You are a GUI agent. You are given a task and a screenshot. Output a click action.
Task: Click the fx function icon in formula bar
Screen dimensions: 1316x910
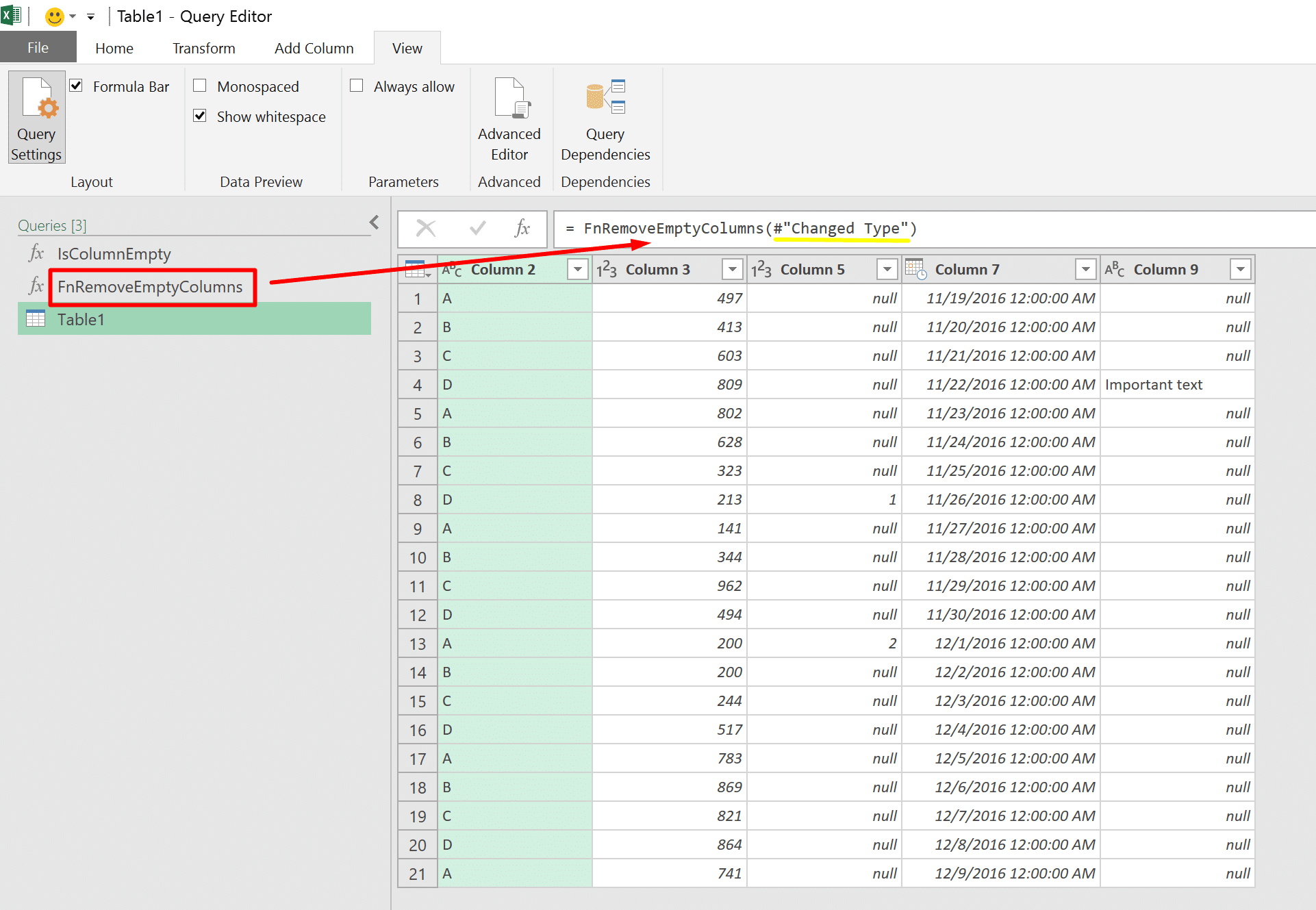pyautogui.click(x=522, y=228)
